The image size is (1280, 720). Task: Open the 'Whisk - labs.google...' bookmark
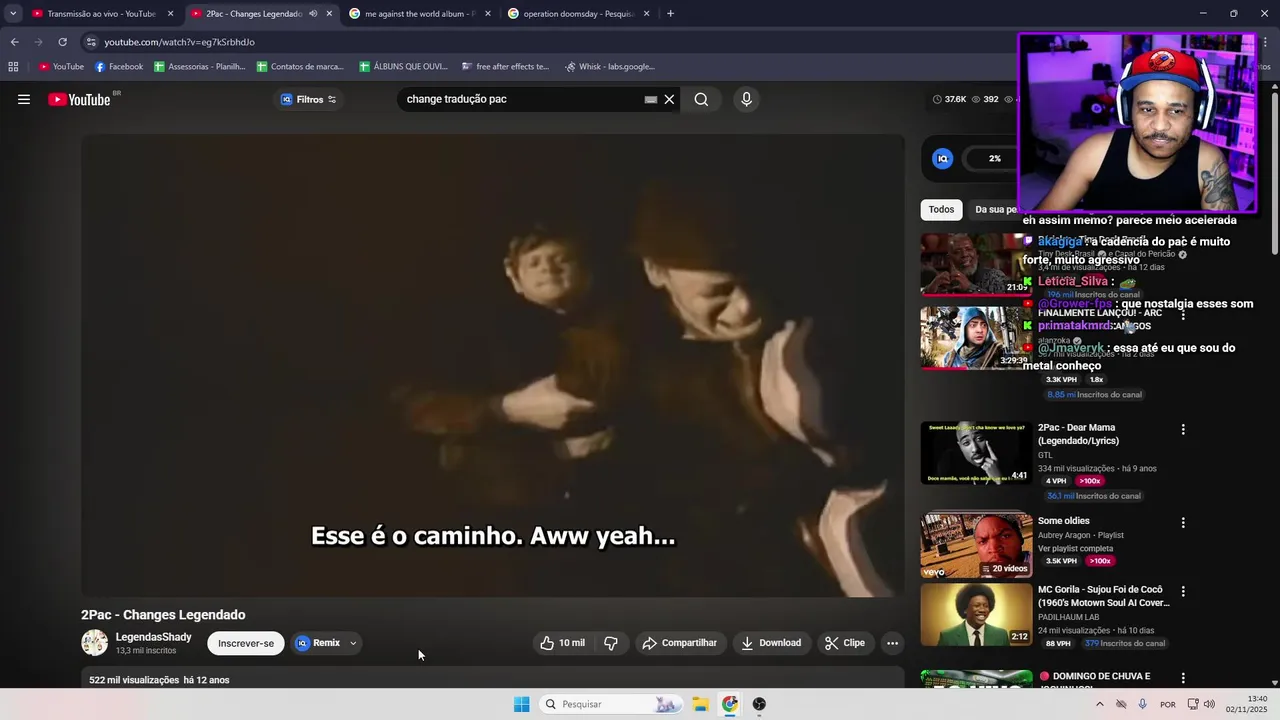click(x=610, y=67)
